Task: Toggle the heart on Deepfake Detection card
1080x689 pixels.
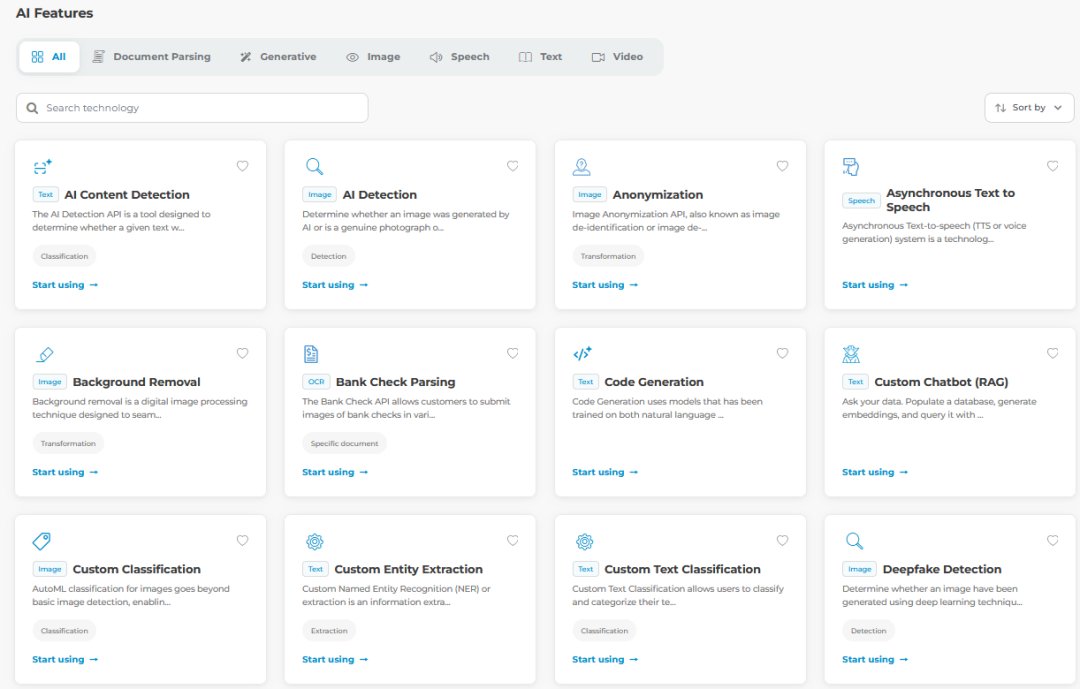Action: 1052,541
